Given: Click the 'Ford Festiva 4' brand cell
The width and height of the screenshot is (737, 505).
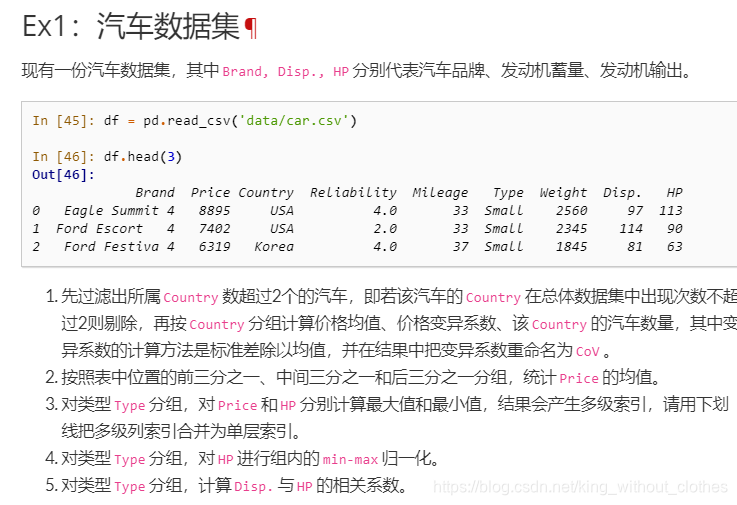Looking at the screenshot, I should (119, 246).
